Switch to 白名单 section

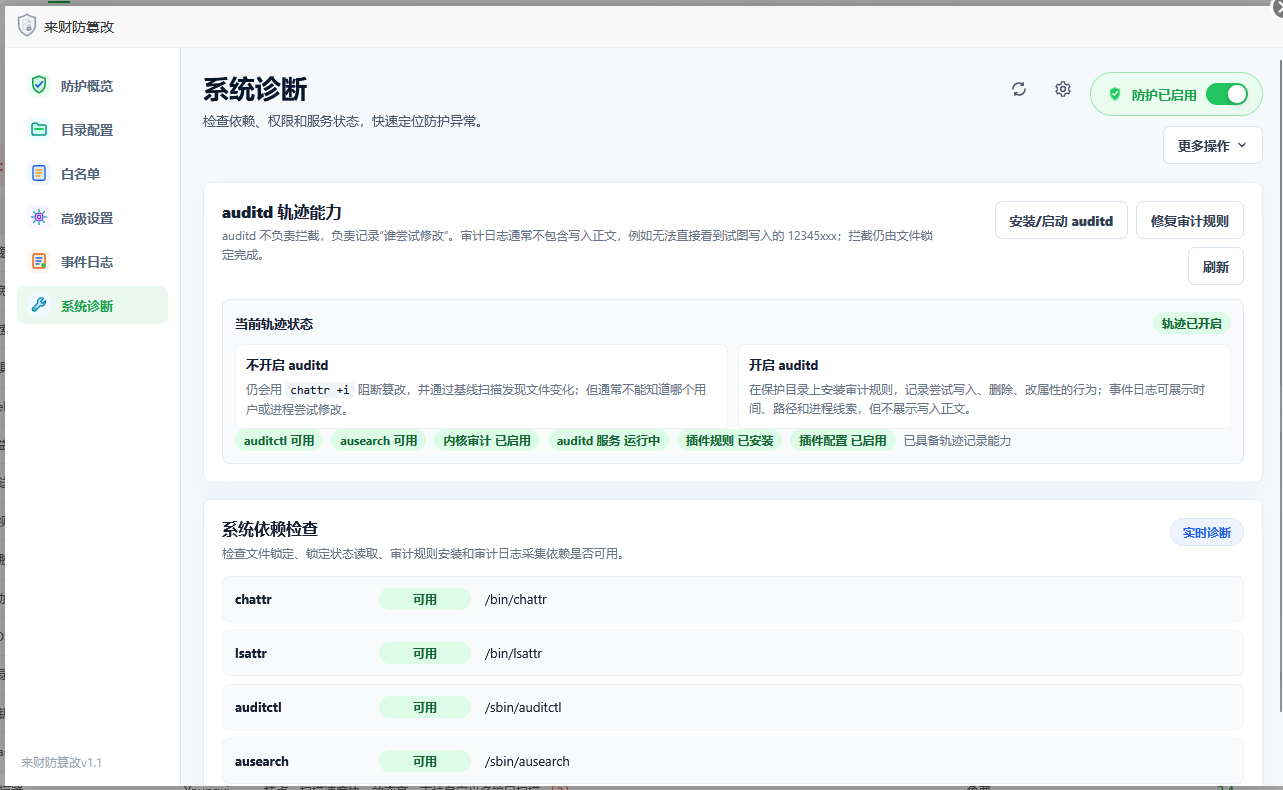[92, 173]
